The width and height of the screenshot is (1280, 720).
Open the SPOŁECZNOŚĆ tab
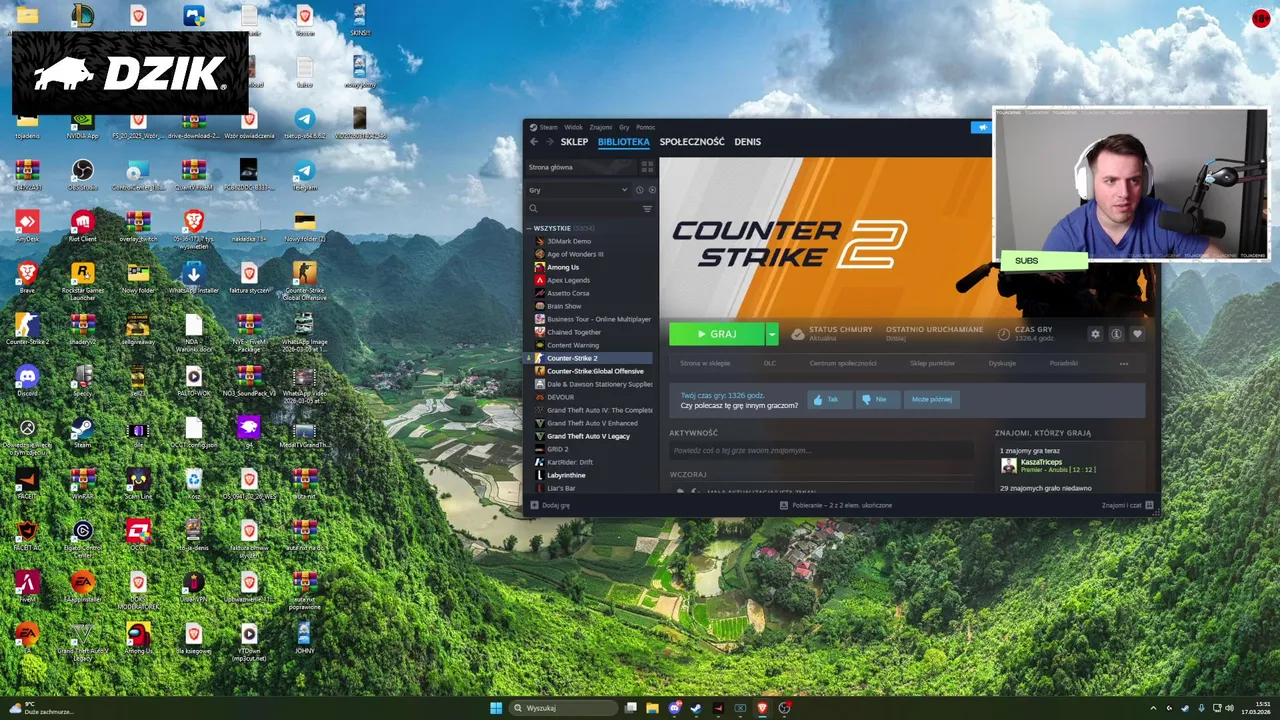click(692, 142)
